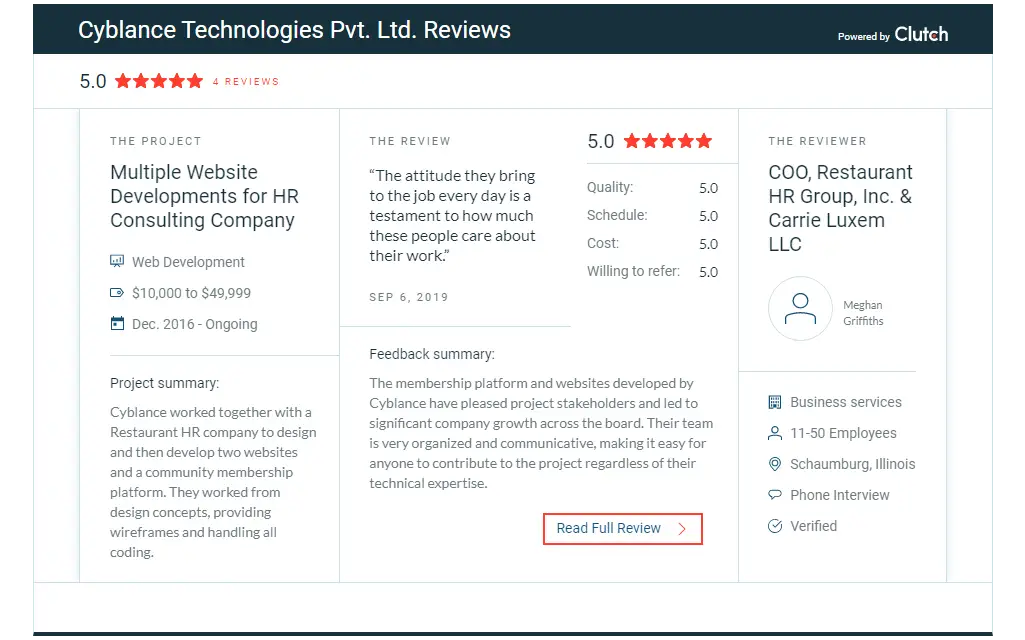This screenshot has width=1025, height=640.
Task: Select the Multiple Website Developments project title
Action: click(x=204, y=196)
